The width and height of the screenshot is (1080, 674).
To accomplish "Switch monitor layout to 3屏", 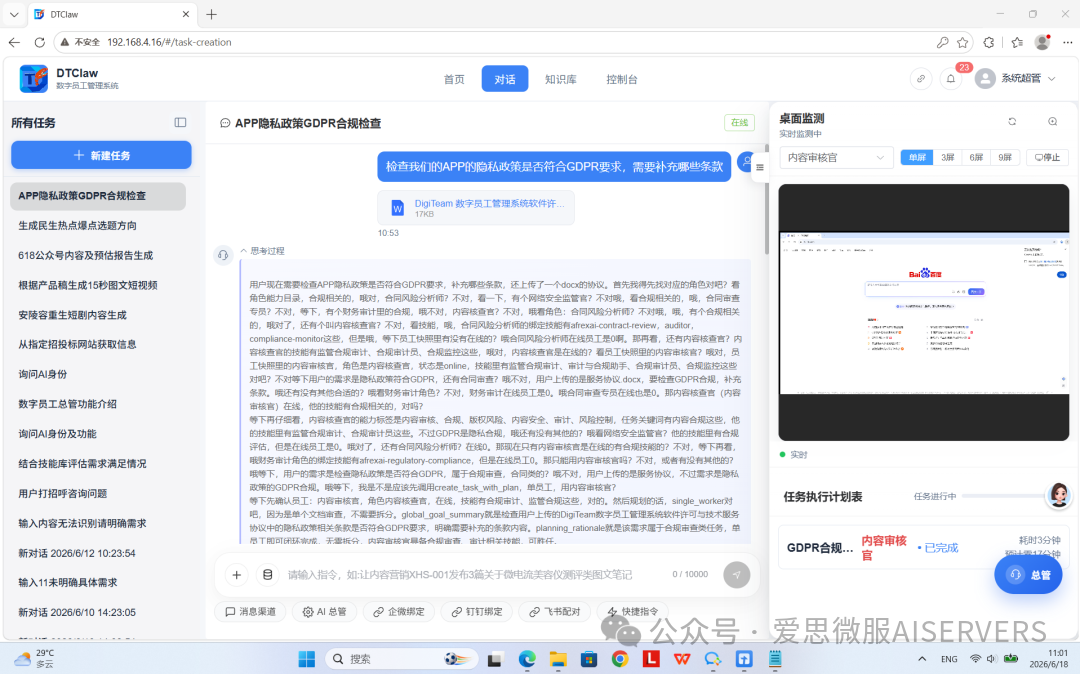I will coord(948,157).
